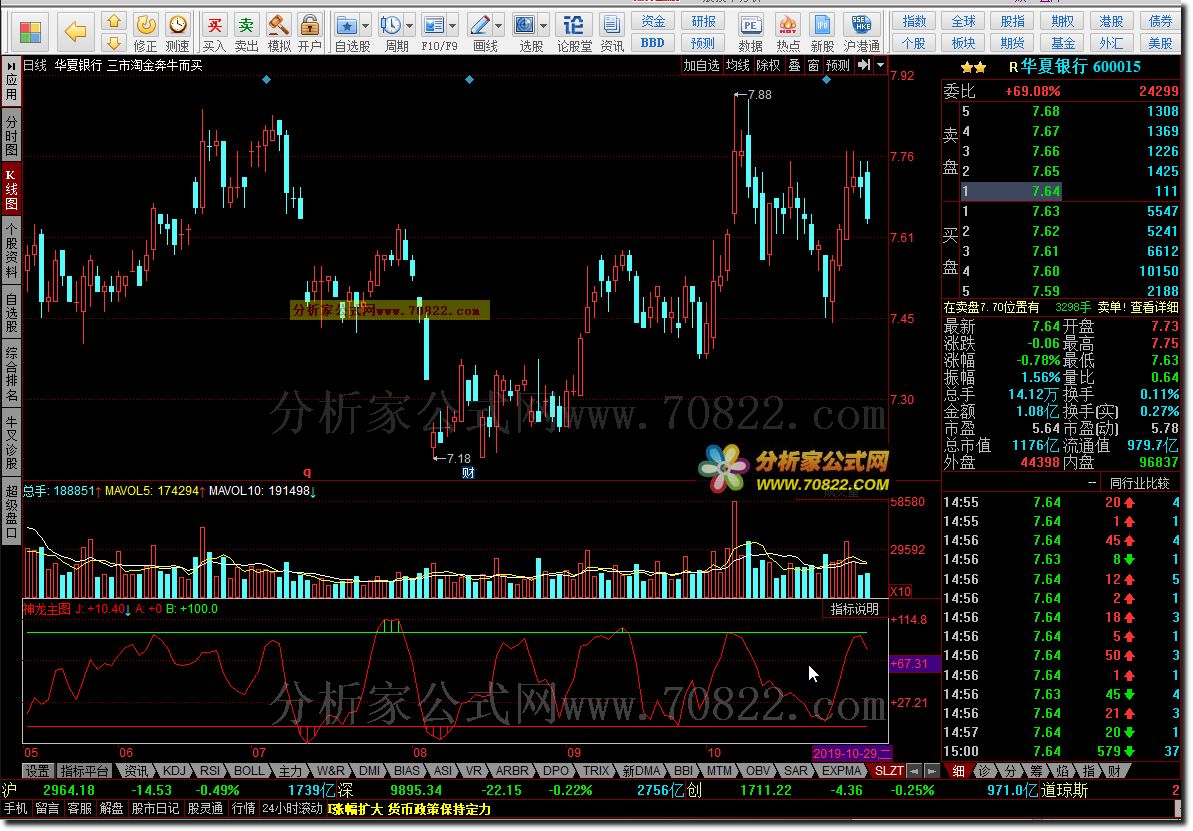Screen dimensions: 1193x831
Task: Click the 指数 index button
Action: tap(914, 21)
